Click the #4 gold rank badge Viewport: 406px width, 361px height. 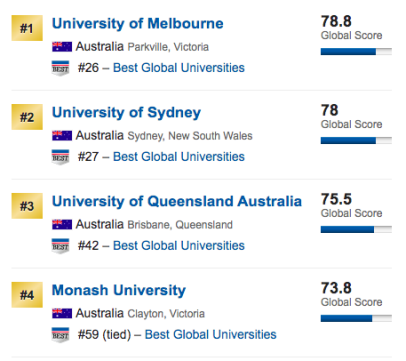(x=27, y=295)
